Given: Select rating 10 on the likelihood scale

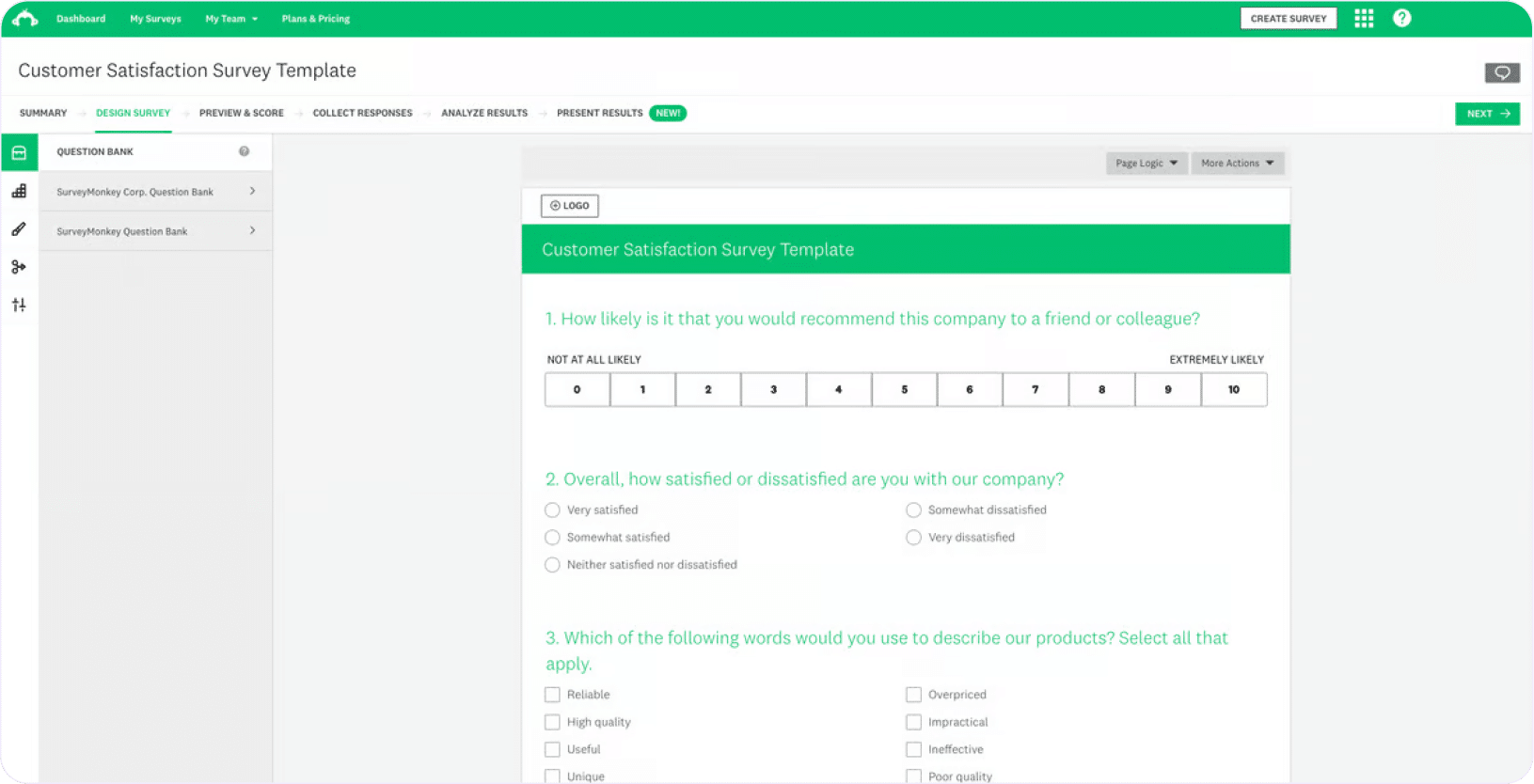Looking at the screenshot, I should 1233,390.
